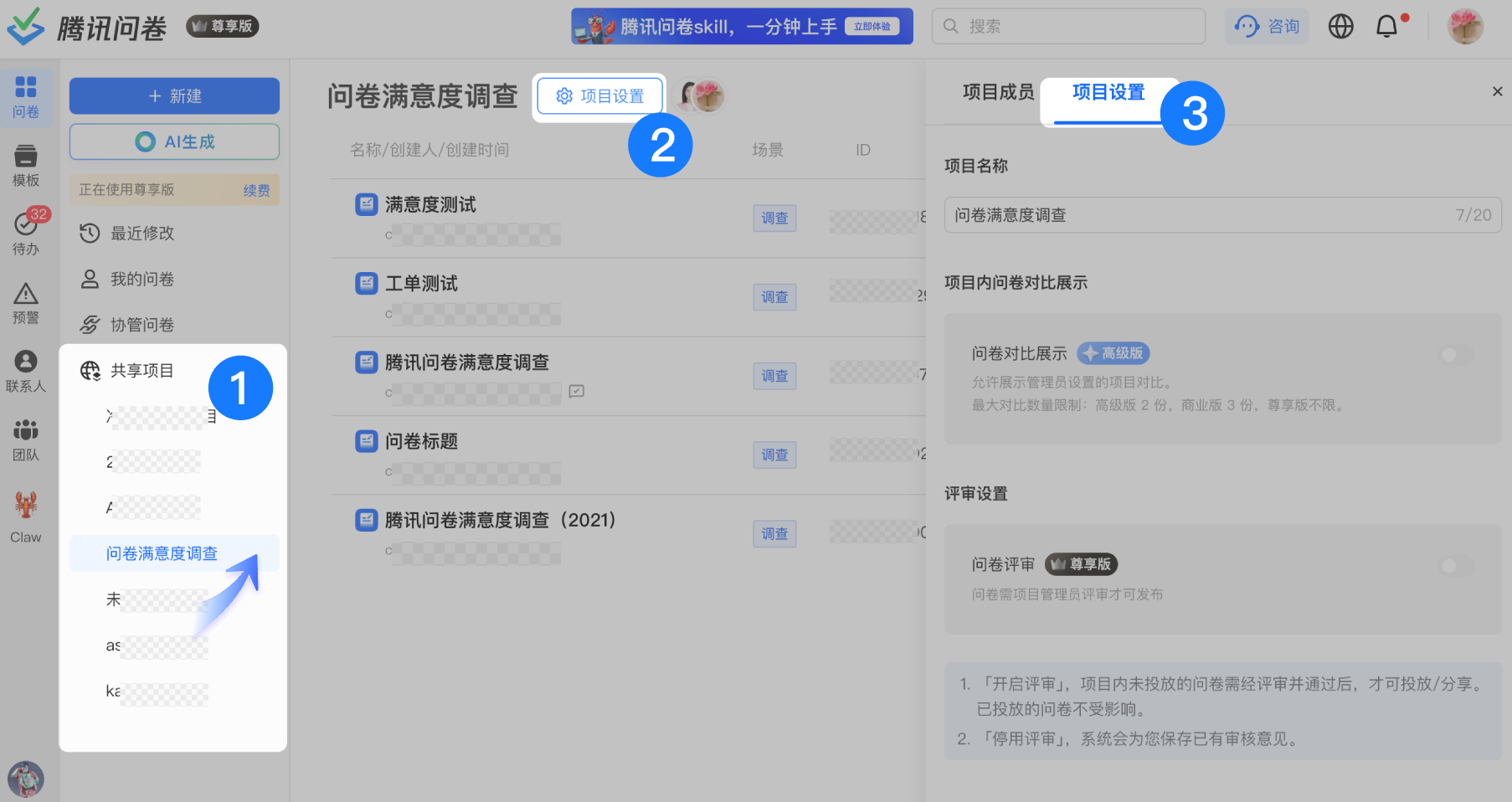Open the 问卷 section in left sidebar
Screen dimensions: 1512x802
coord(26,97)
